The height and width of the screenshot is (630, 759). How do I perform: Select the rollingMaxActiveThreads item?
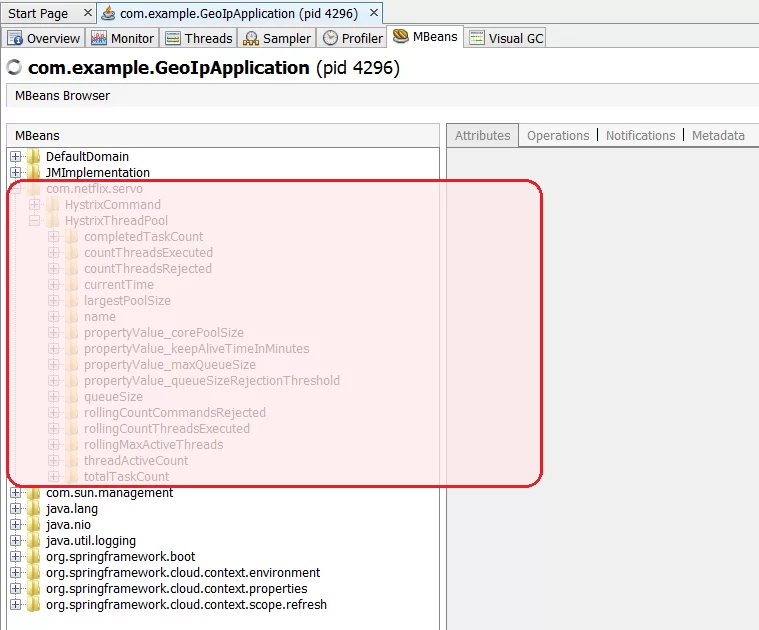click(x=153, y=445)
